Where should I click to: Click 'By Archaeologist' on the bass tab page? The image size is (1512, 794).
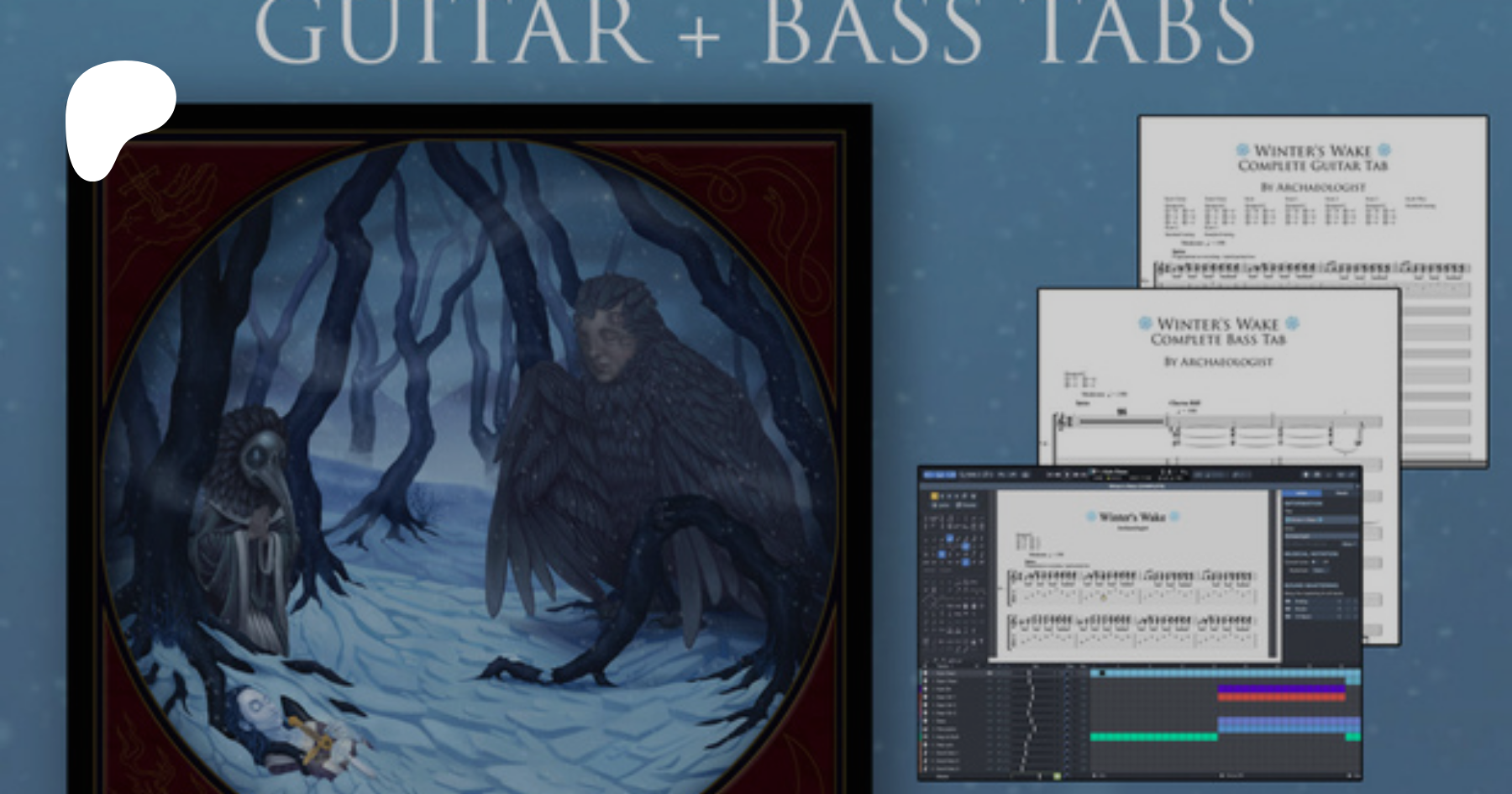click(1218, 361)
